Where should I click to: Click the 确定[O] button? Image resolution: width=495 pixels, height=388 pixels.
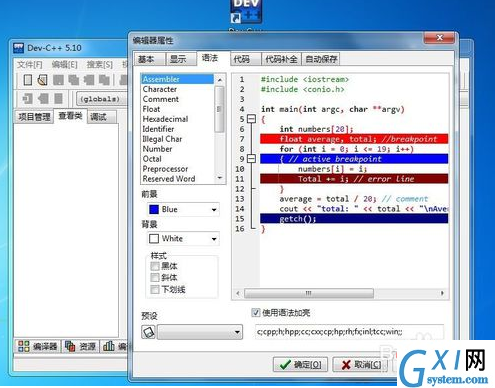click(300, 365)
